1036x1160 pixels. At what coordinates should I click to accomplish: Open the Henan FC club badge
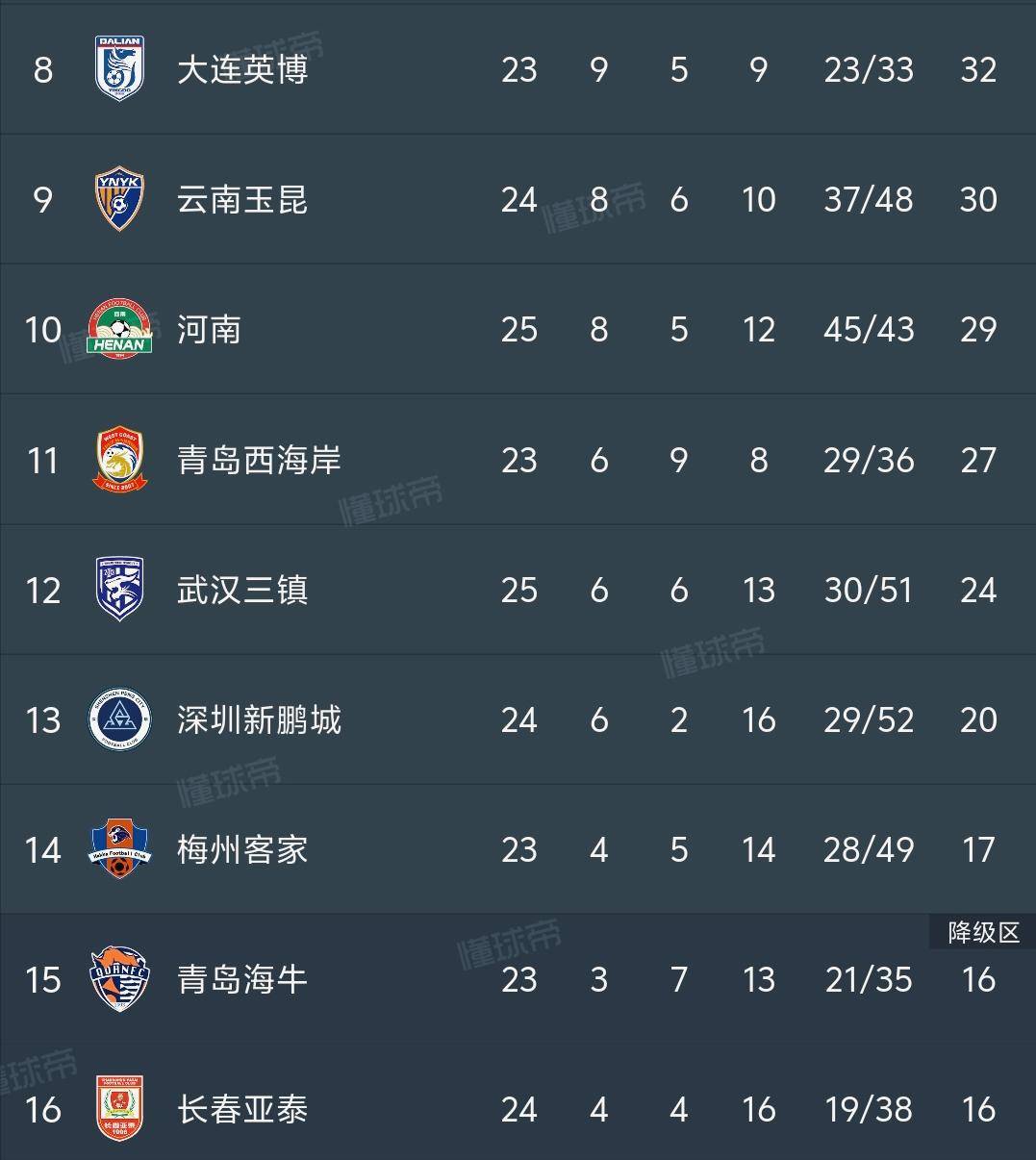117,330
